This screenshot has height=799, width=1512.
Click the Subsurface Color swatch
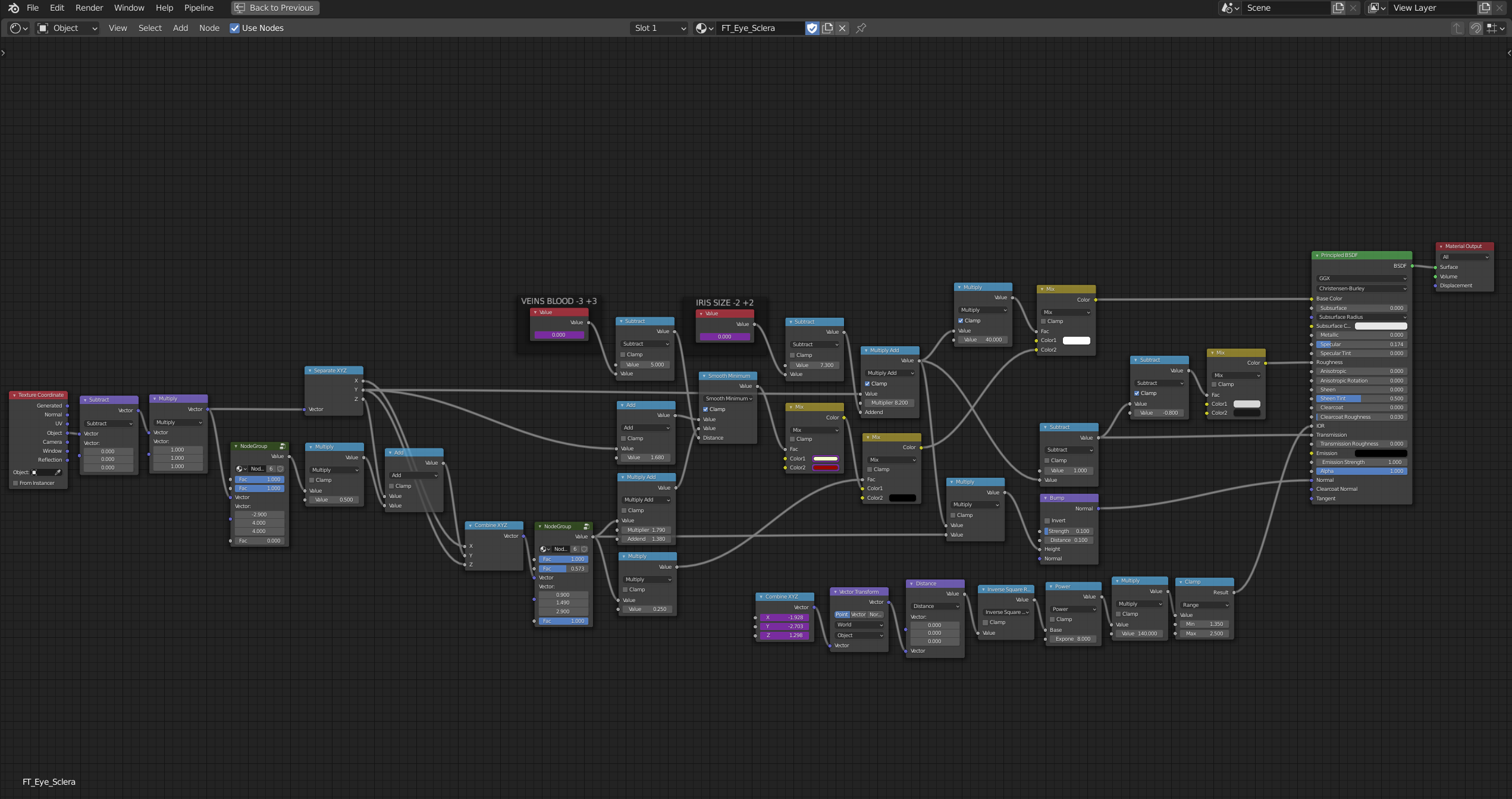pos(1381,326)
